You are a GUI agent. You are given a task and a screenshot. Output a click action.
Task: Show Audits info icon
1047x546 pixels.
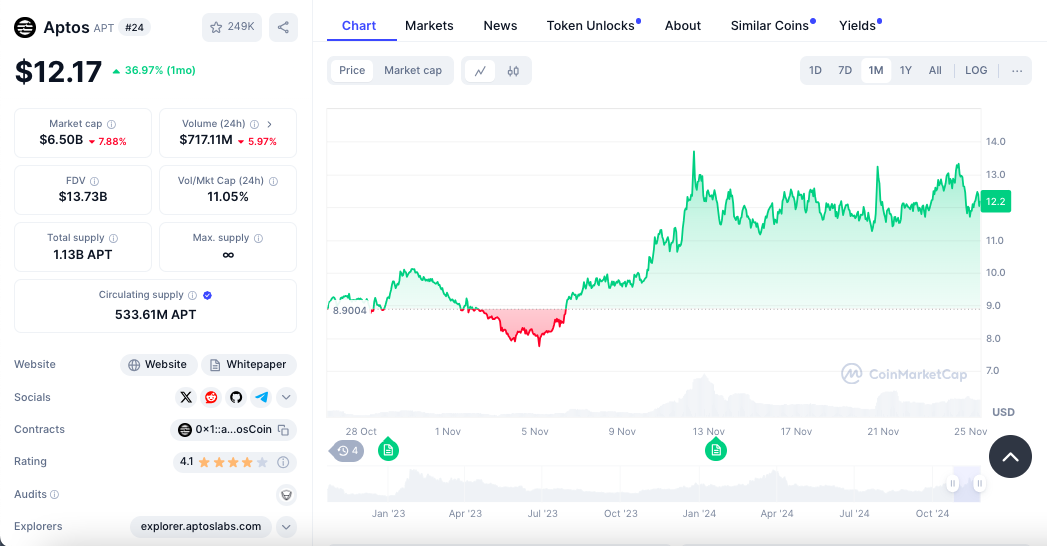(55, 495)
